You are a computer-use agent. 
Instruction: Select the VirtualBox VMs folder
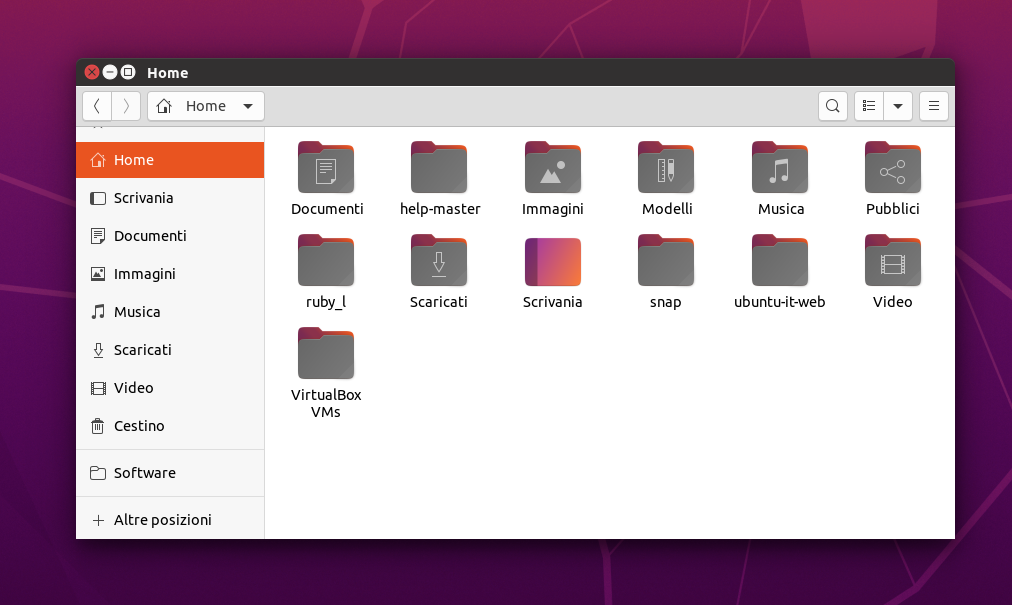click(x=326, y=353)
